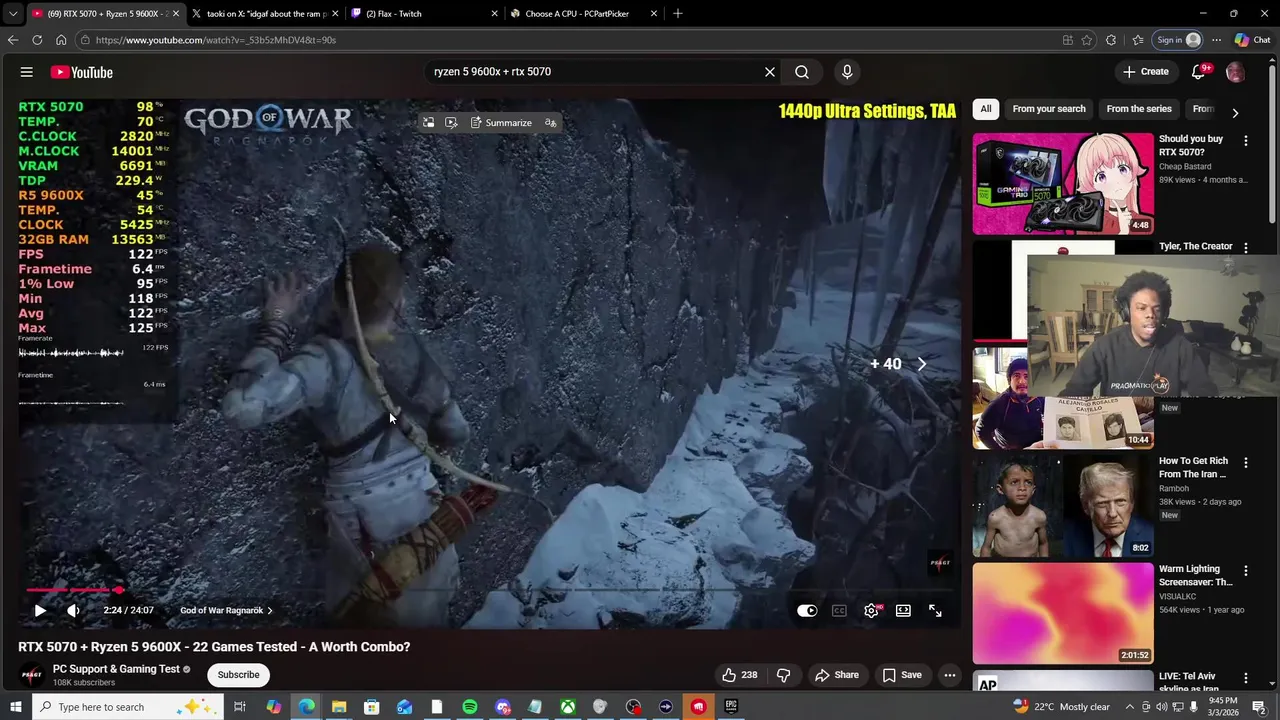Switch to the Flax - Twitch tab
The image size is (1280, 720).
(423, 14)
